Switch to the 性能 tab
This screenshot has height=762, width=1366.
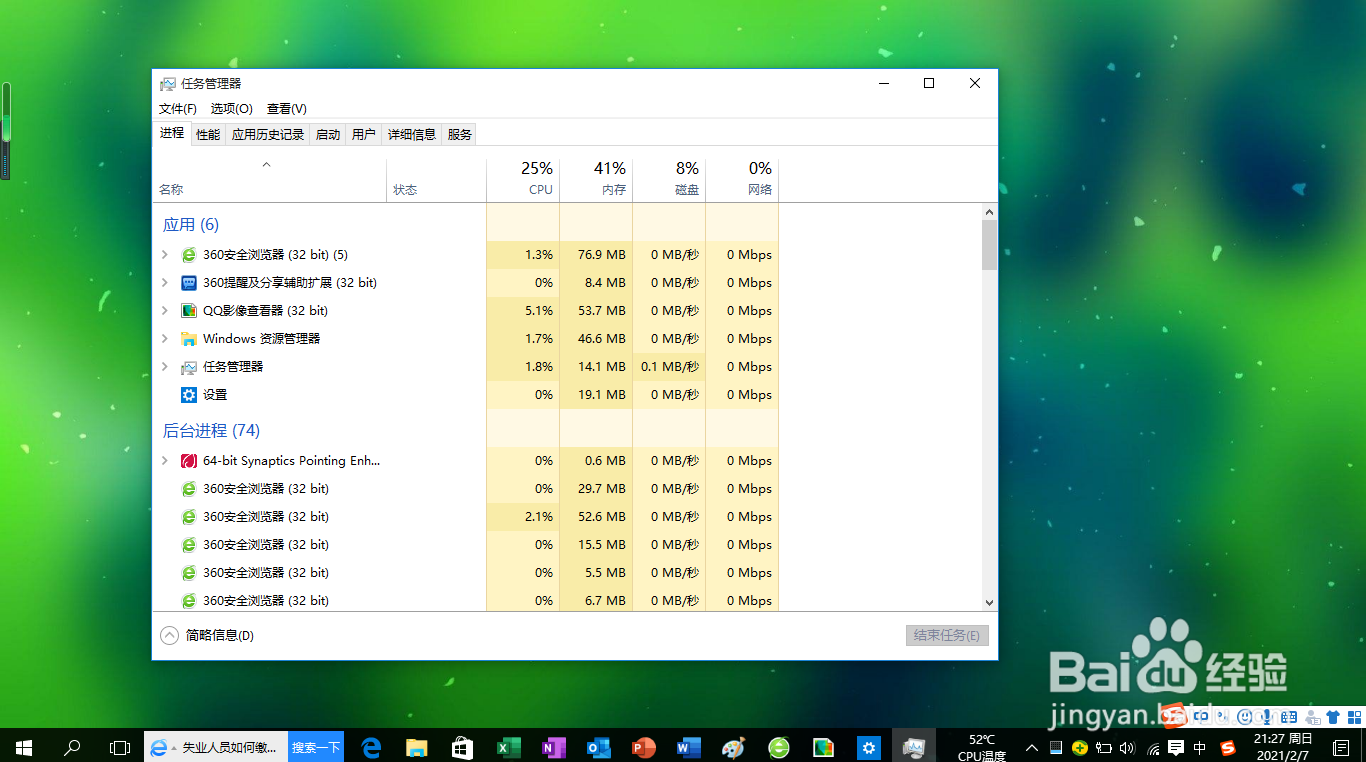[x=208, y=135]
